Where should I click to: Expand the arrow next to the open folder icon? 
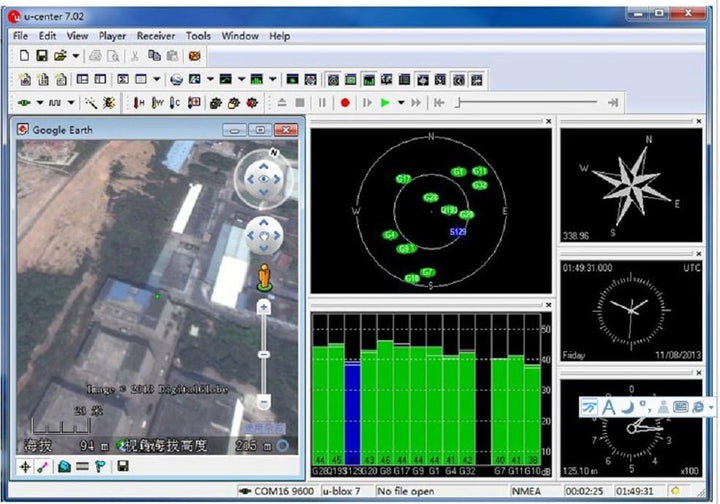tap(76, 56)
